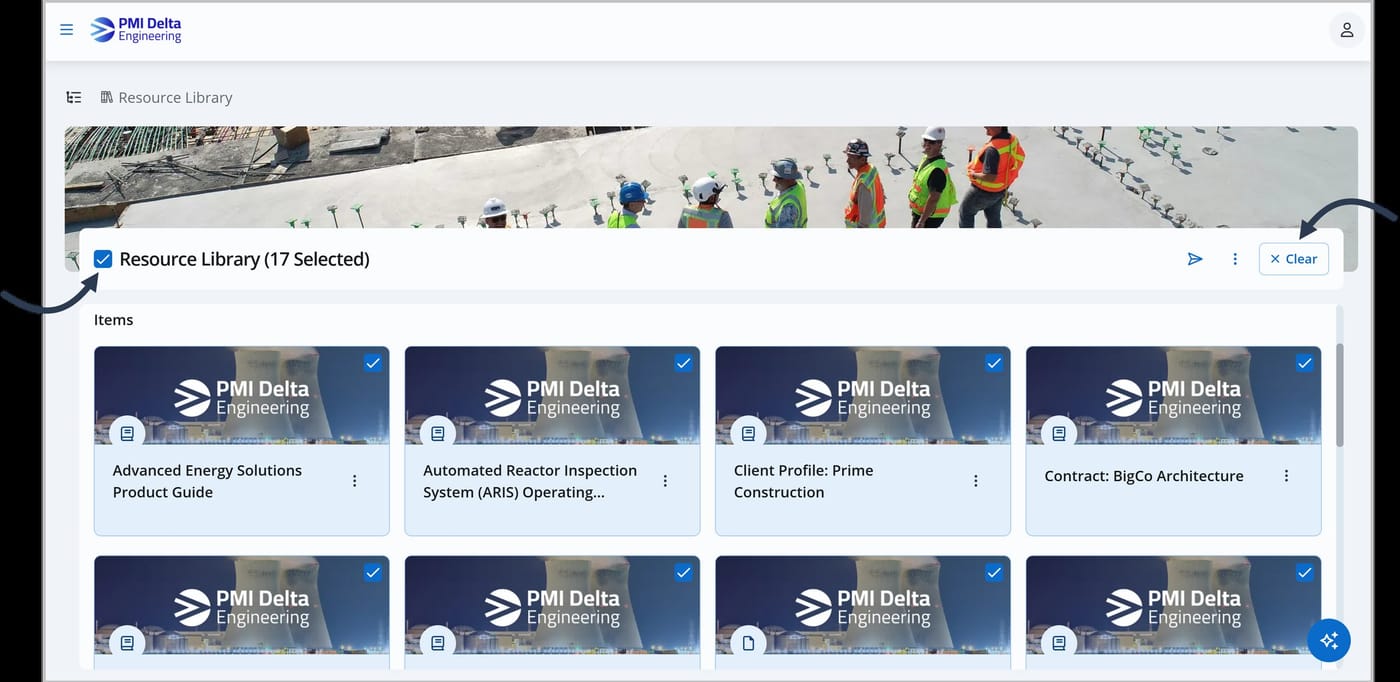Open Client Profile: Prime Construction options menu
Screen dimensions: 1400x682
point(976,481)
